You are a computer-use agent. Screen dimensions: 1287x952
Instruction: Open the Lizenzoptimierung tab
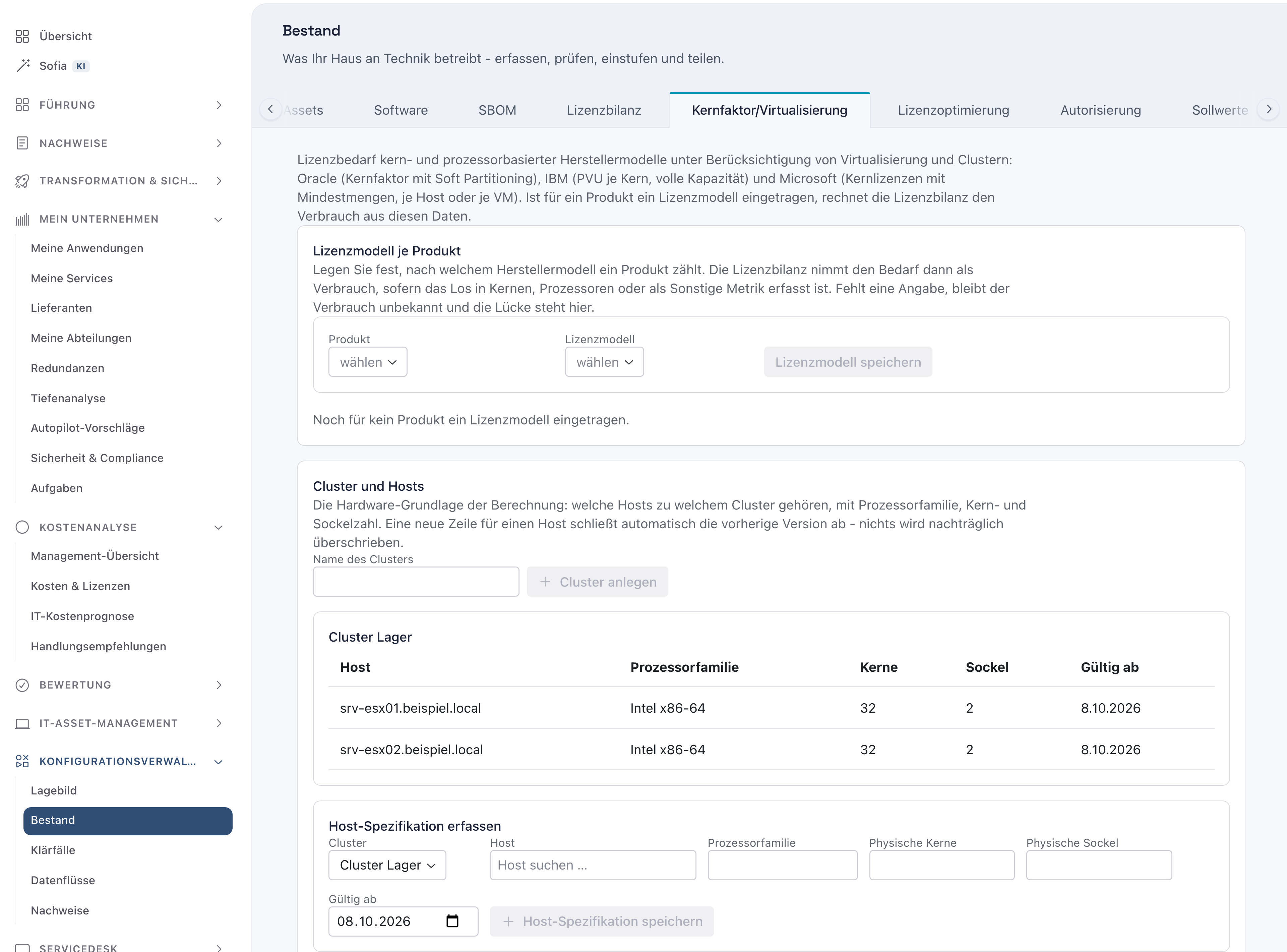pyautogui.click(x=954, y=110)
